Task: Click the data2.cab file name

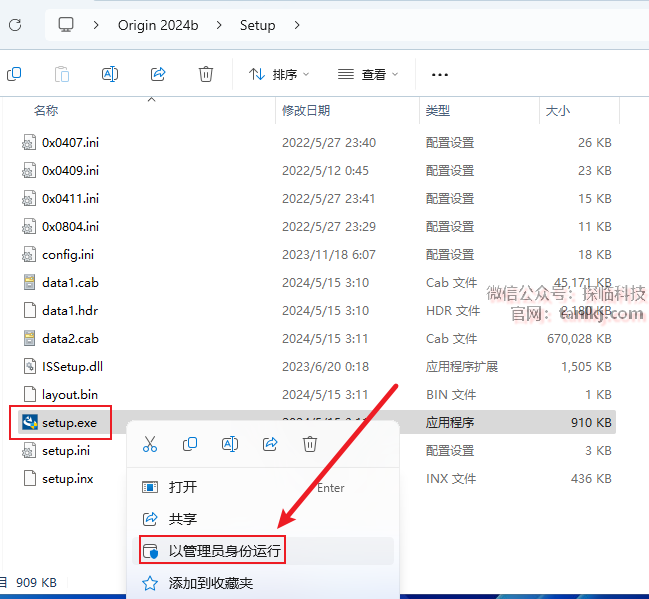Action: (70, 339)
